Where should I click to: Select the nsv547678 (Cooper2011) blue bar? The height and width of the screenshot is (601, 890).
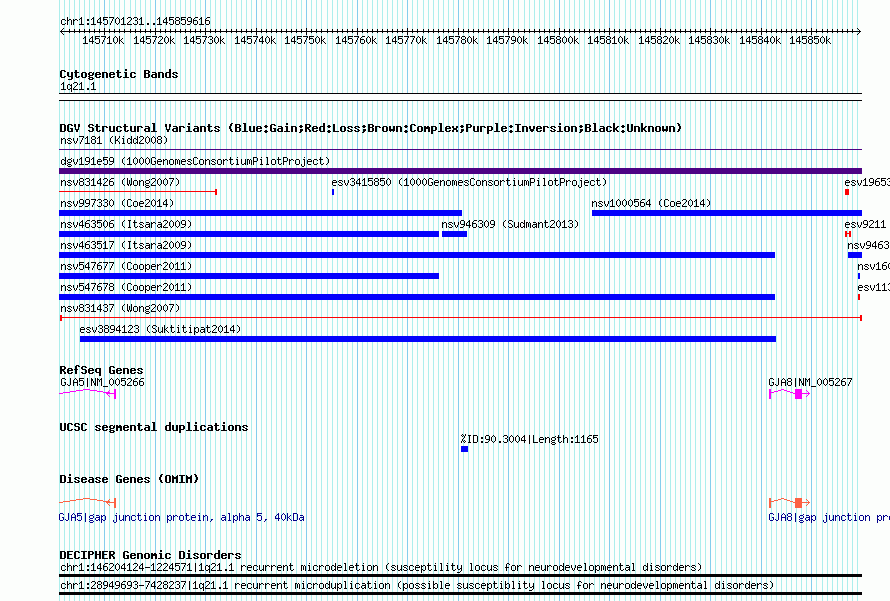click(417, 297)
